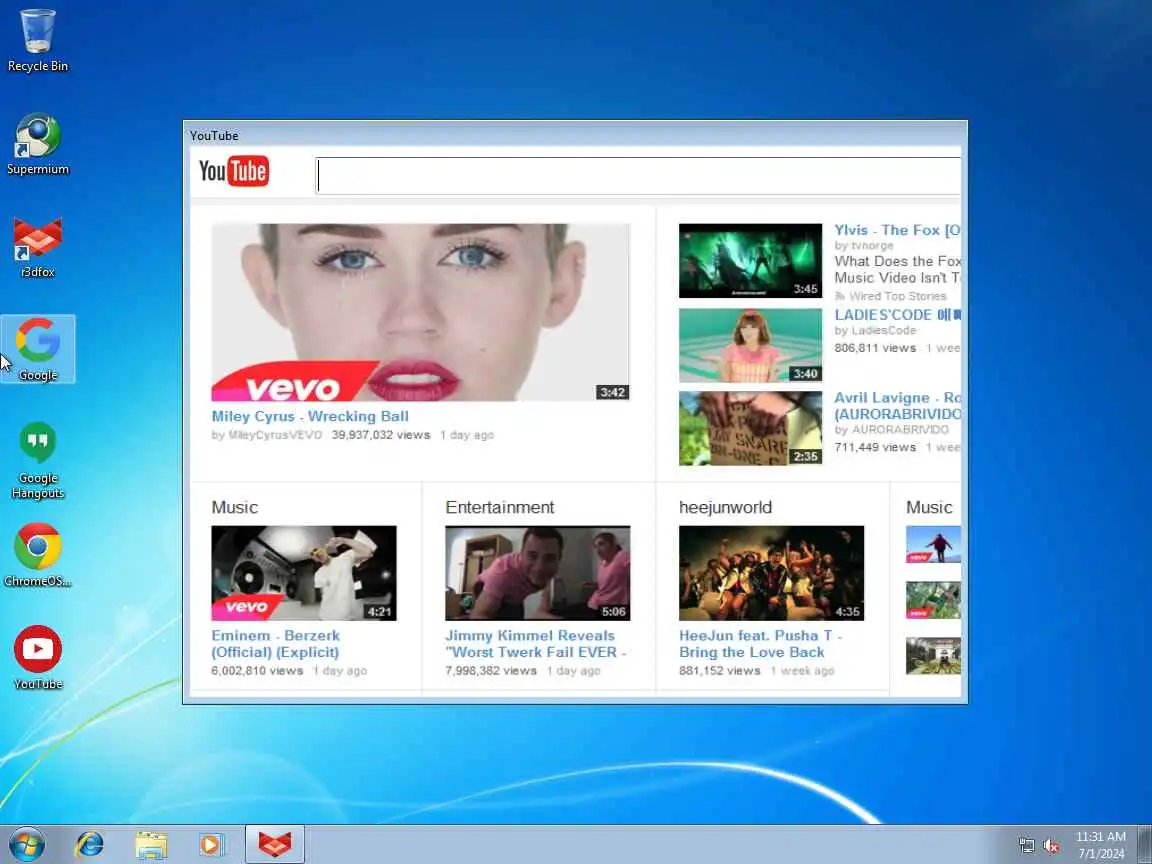Viewport: 1152px width, 864px height.
Task: Open Google Hangouts desktop icon
Action: [x=37, y=460]
